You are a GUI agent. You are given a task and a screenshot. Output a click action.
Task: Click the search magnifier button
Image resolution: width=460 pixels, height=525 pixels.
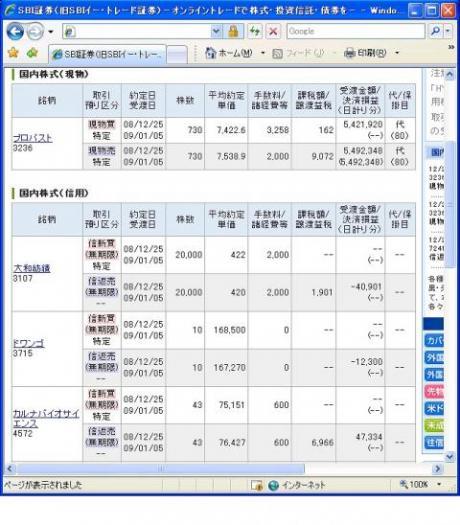(436, 31)
